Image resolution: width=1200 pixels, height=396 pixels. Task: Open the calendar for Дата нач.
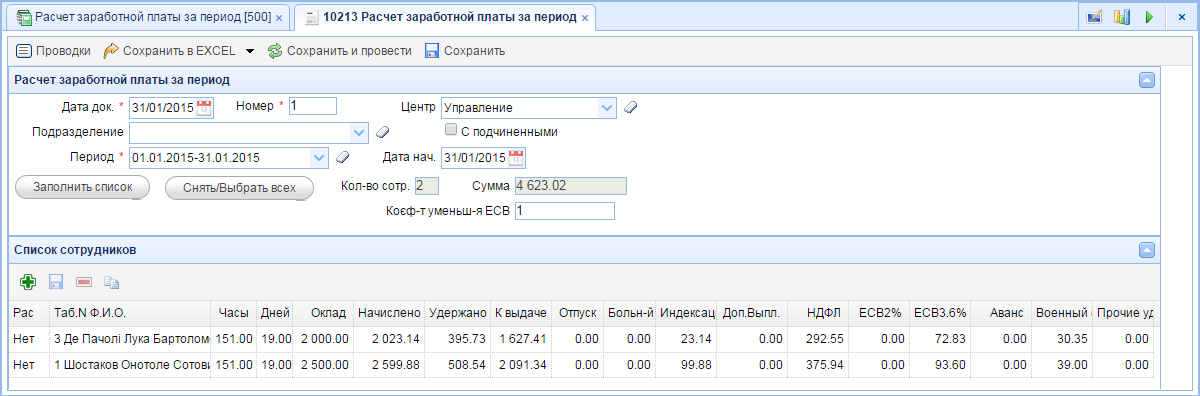517,157
